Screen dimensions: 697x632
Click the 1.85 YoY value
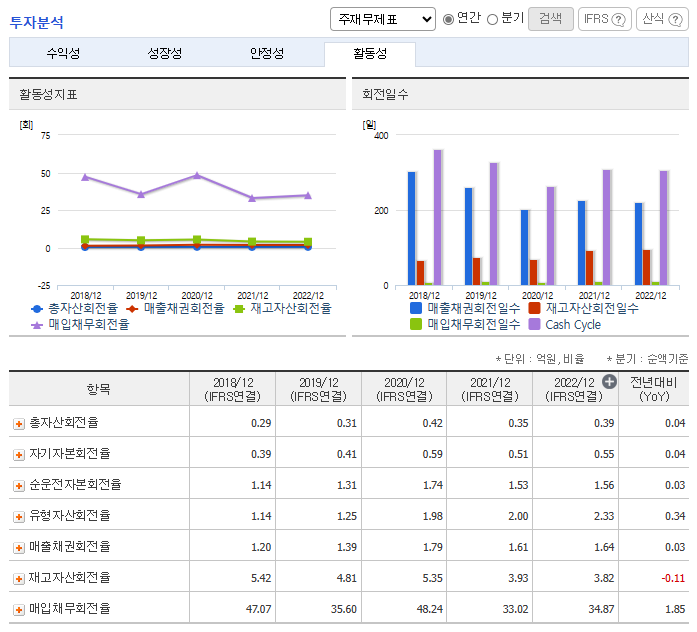pyautogui.click(x=675, y=609)
